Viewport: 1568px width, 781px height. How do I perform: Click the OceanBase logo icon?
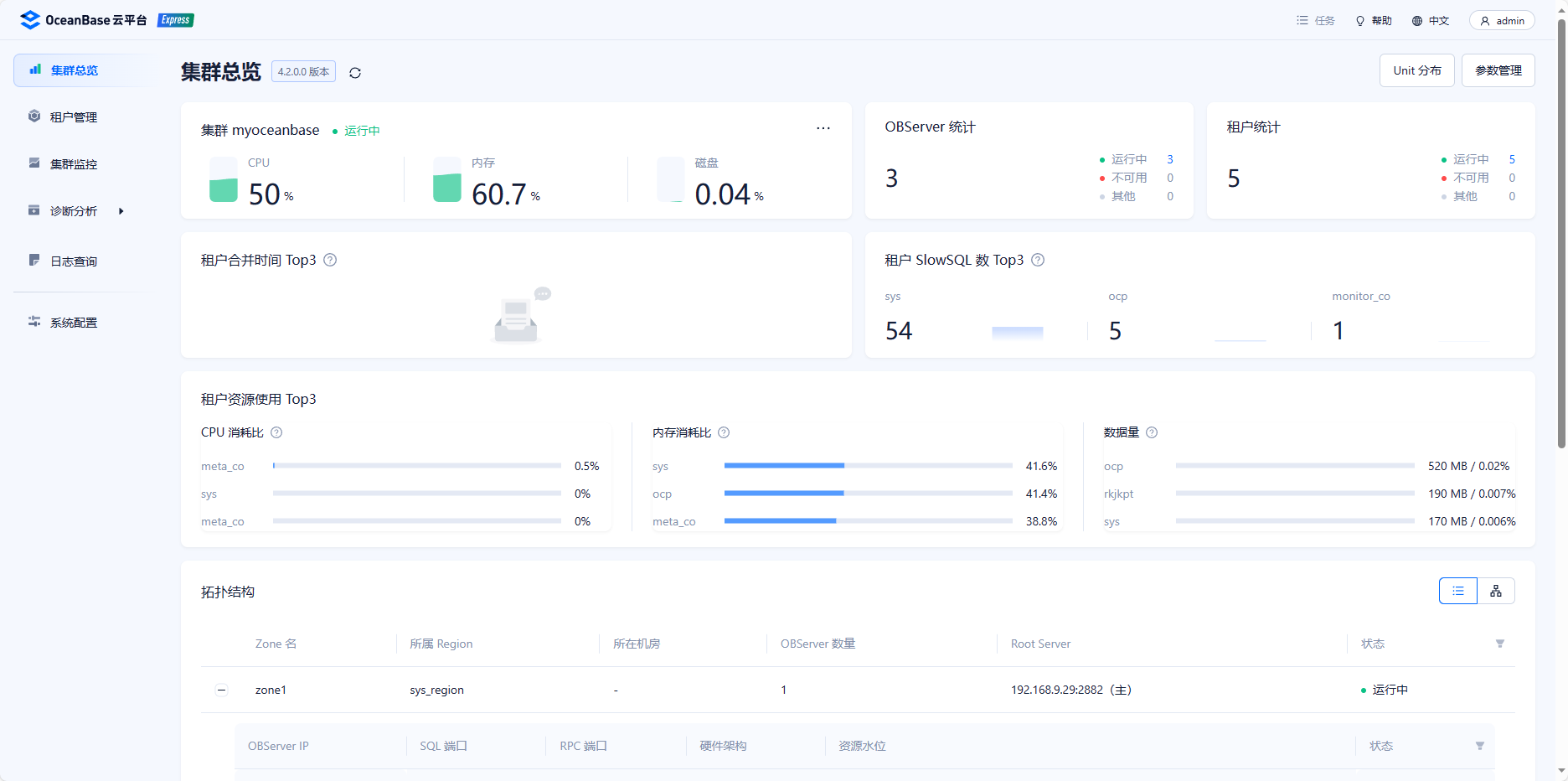(30, 20)
